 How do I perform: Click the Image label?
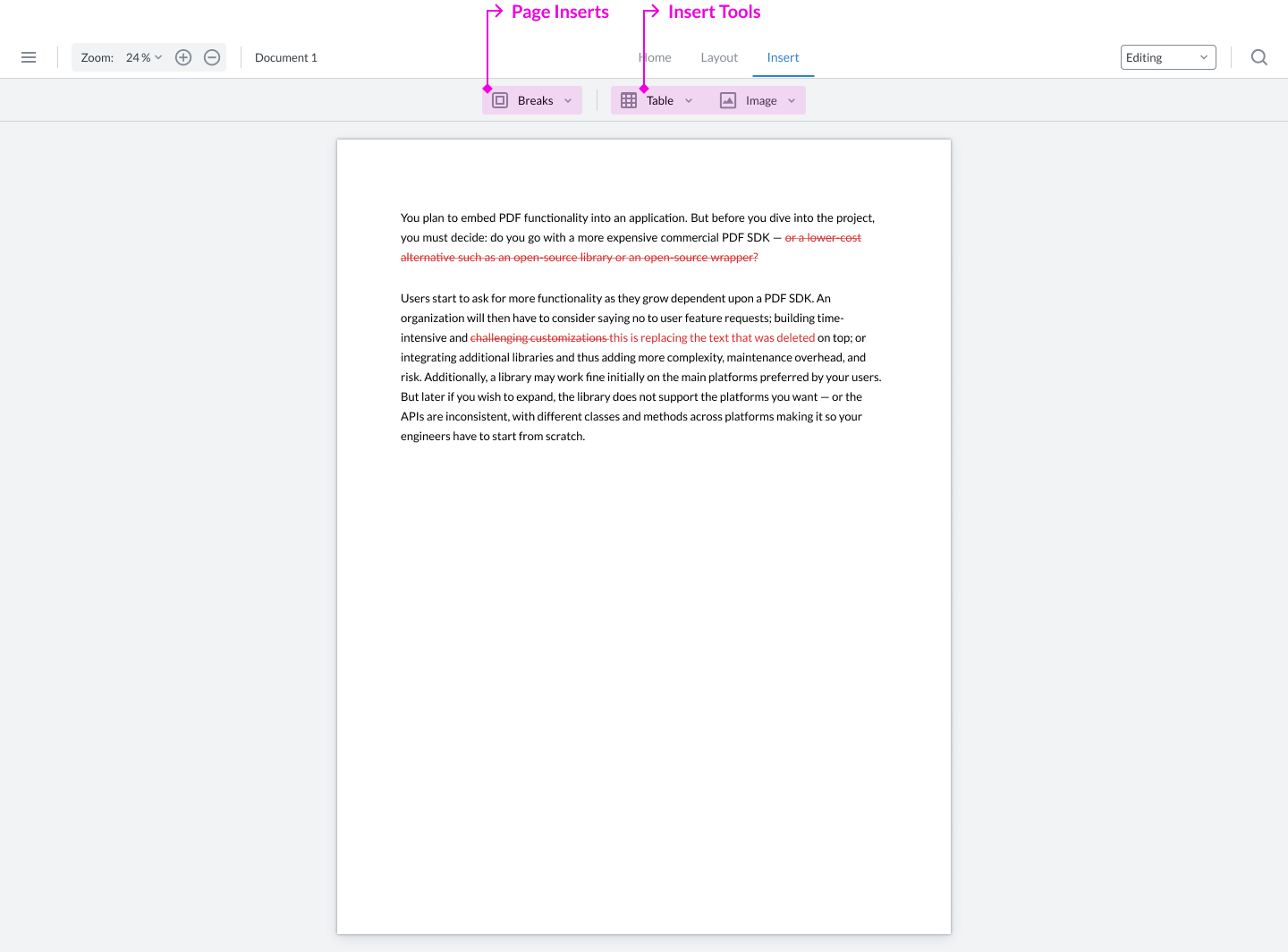[761, 100]
